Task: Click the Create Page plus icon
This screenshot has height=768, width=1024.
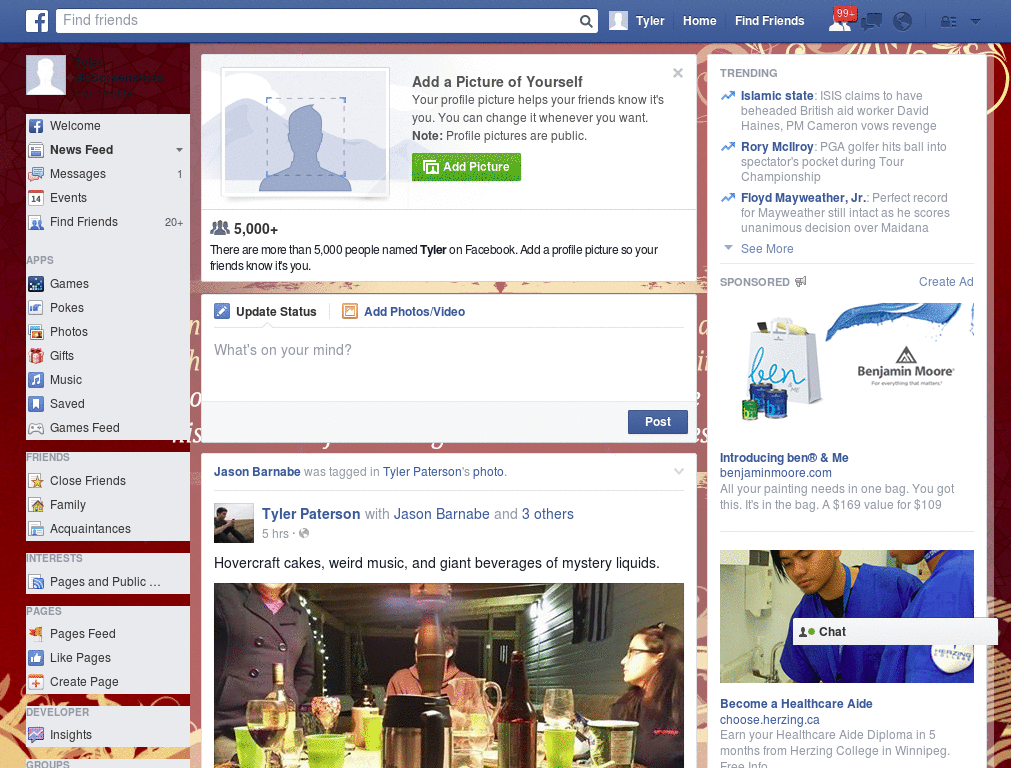Action: point(36,682)
